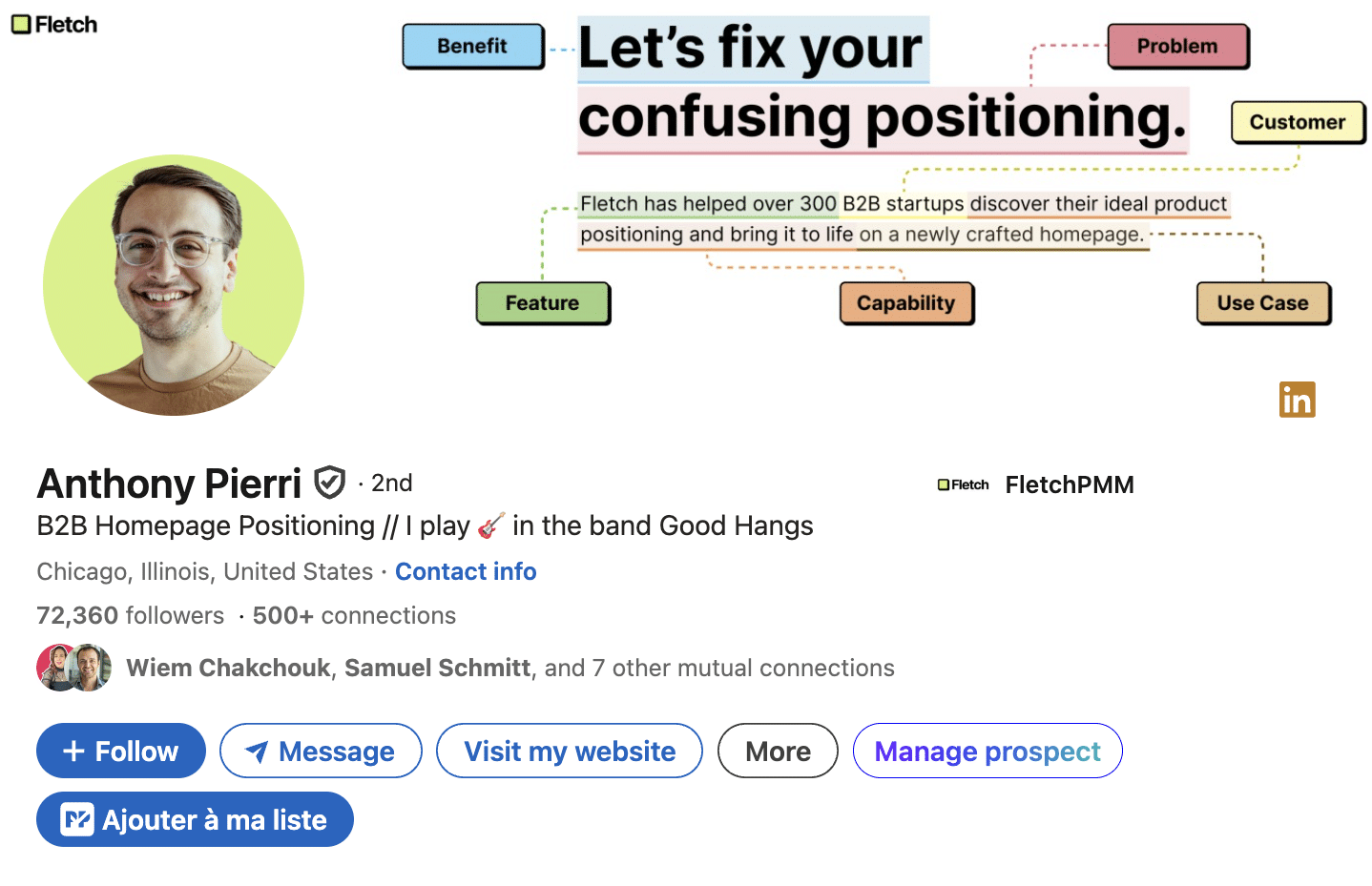Open the FletchPMM company page
The height and width of the screenshot is (886, 1372).
coord(1069,484)
